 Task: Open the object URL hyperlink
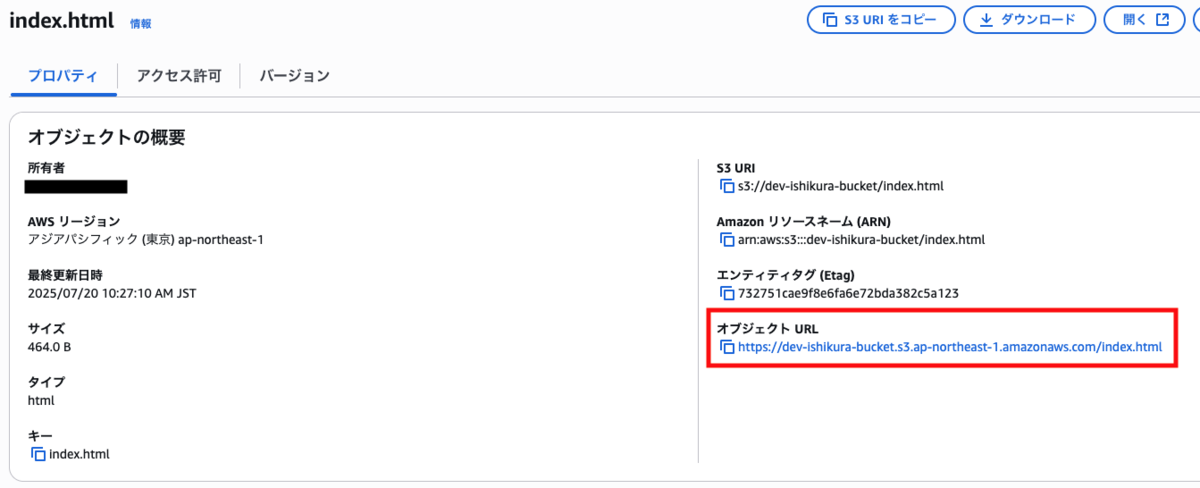[950, 348]
